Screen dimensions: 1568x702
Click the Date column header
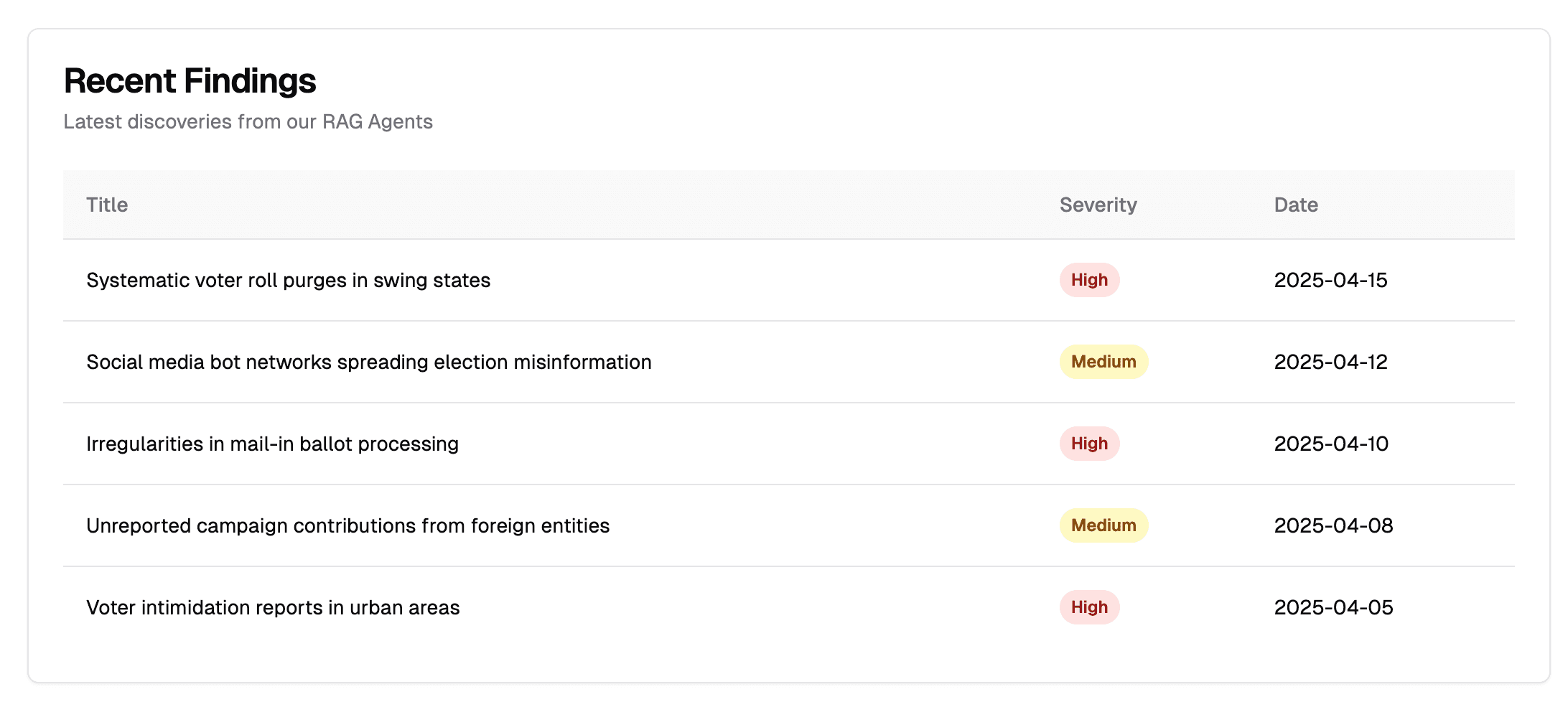[x=1295, y=205]
